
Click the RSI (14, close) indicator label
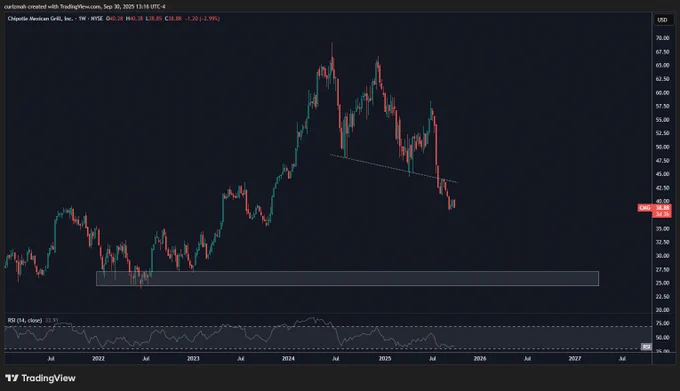(x=25, y=320)
